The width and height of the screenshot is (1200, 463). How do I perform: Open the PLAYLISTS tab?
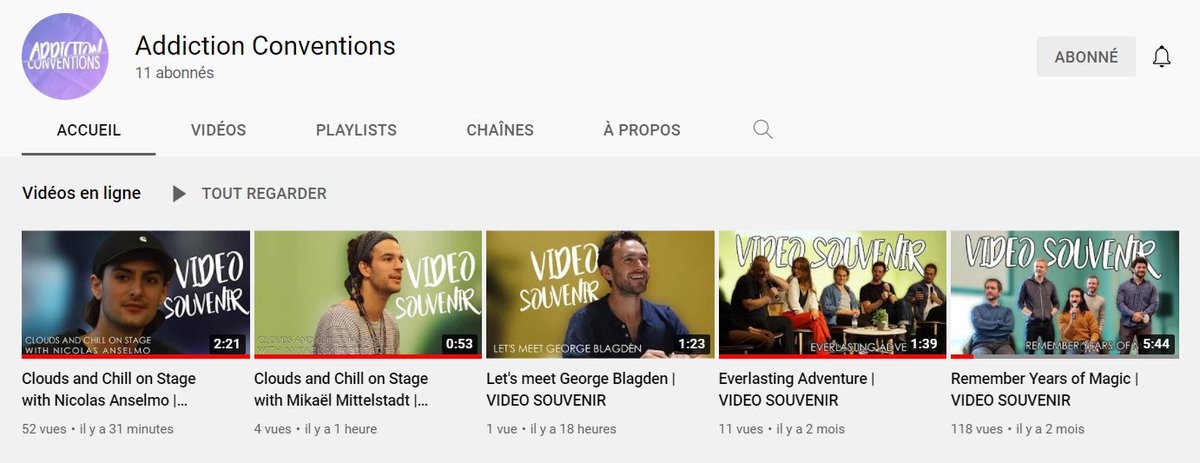click(x=356, y=130)
